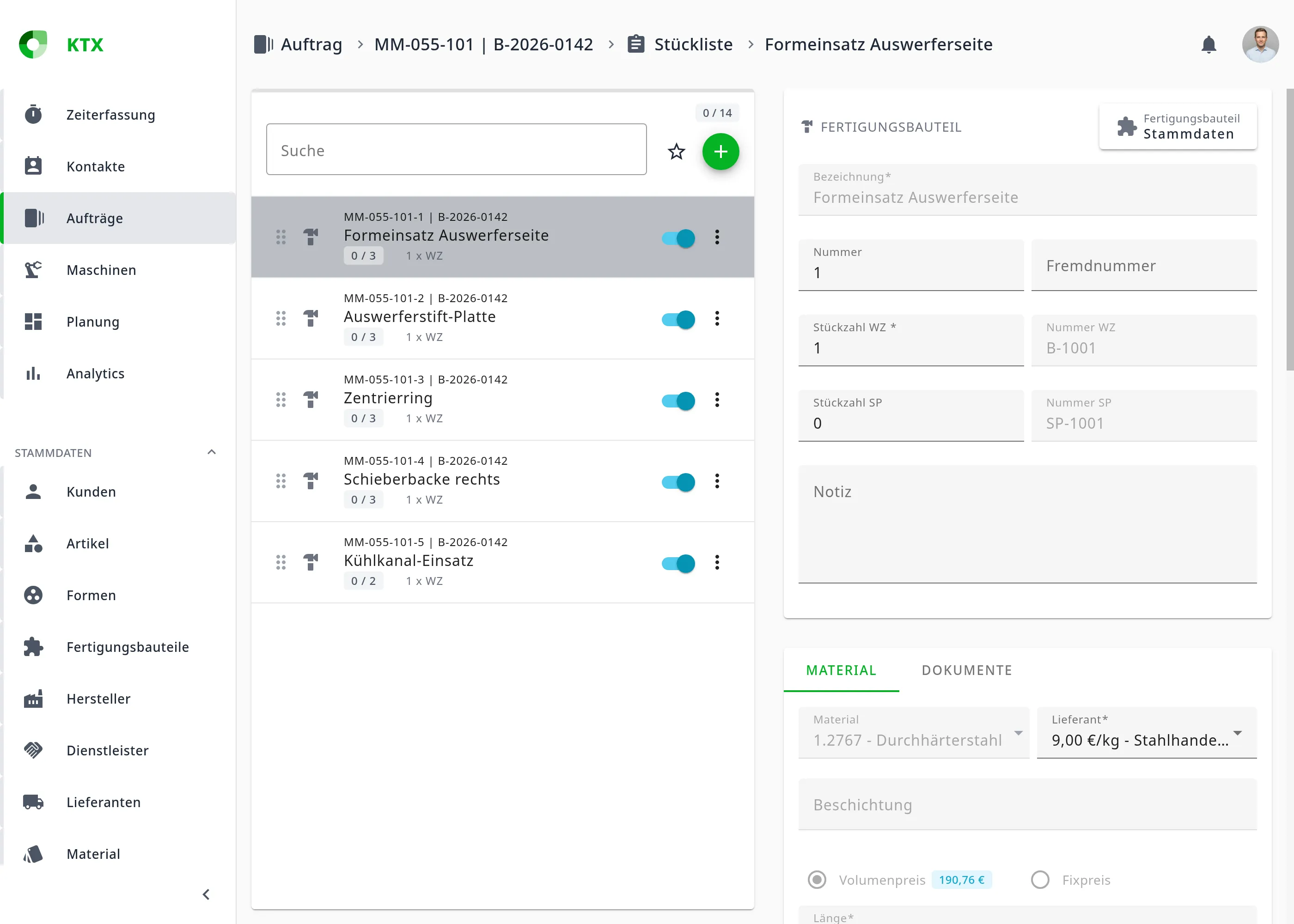Click the page vertical scrollbar
This screenshot has width=1294, height=924.
tap(1290, 229)
